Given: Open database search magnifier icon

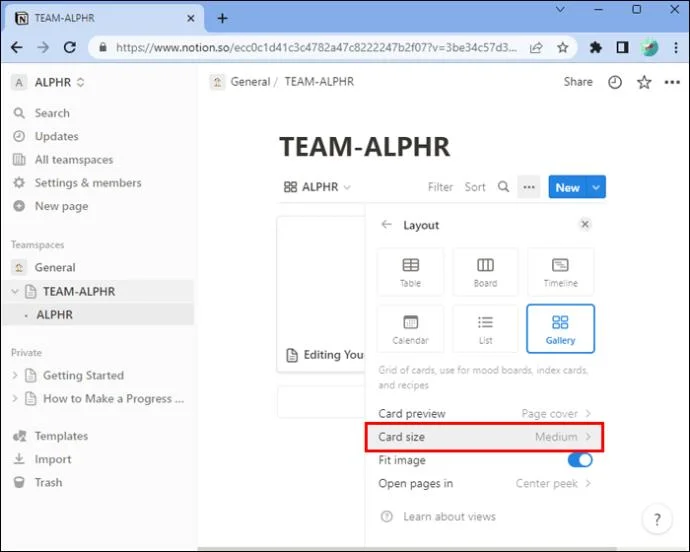Looking at the screenshot, I should [503, 187].
